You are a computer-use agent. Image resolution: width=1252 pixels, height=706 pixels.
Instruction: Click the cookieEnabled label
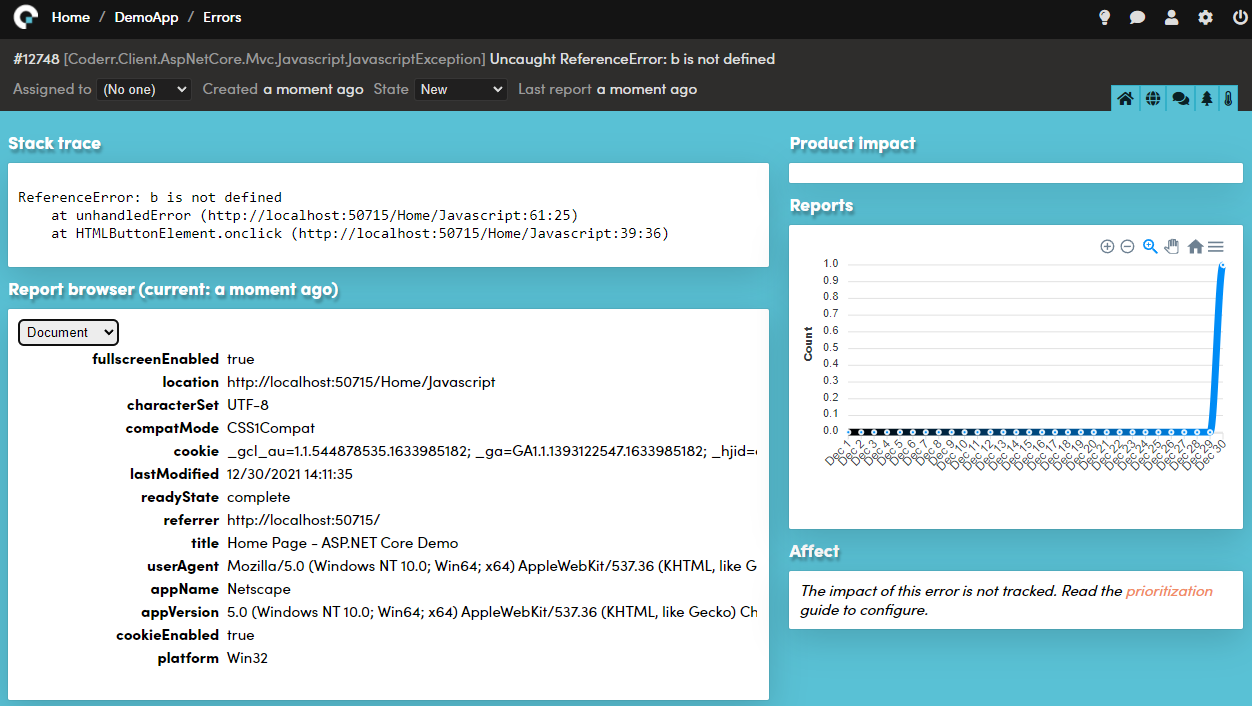pos(167,635)
